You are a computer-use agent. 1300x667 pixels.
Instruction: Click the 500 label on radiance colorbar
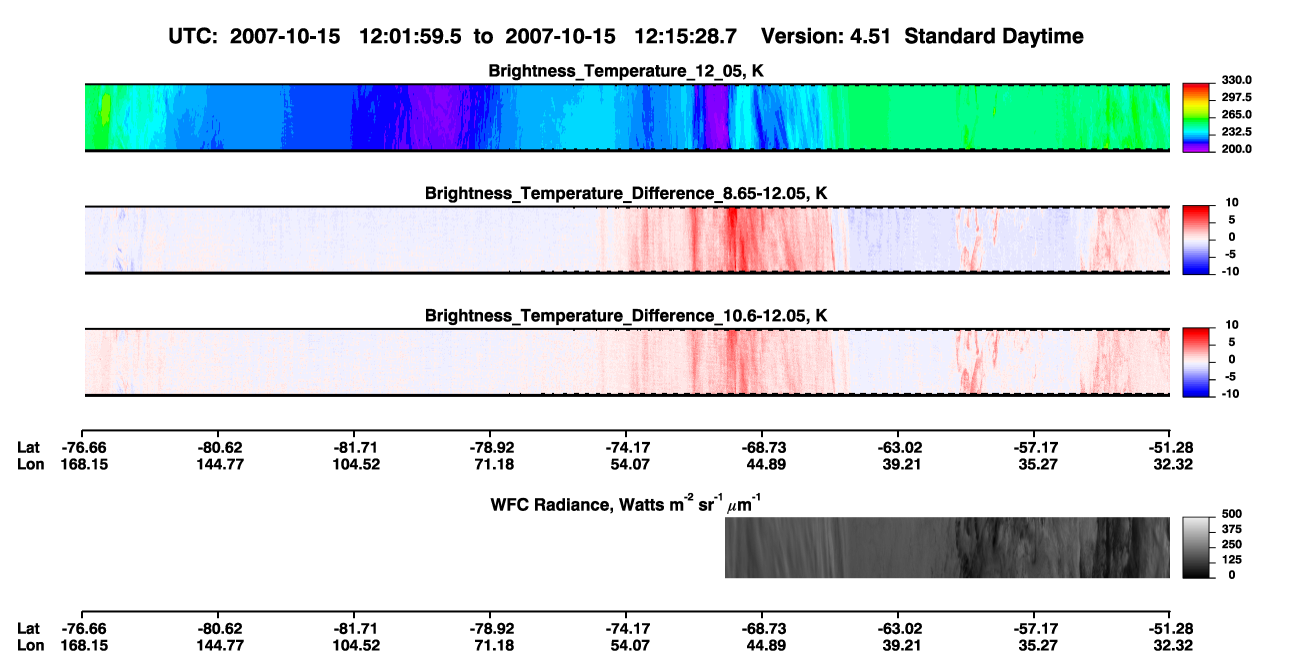point(1231,512)
